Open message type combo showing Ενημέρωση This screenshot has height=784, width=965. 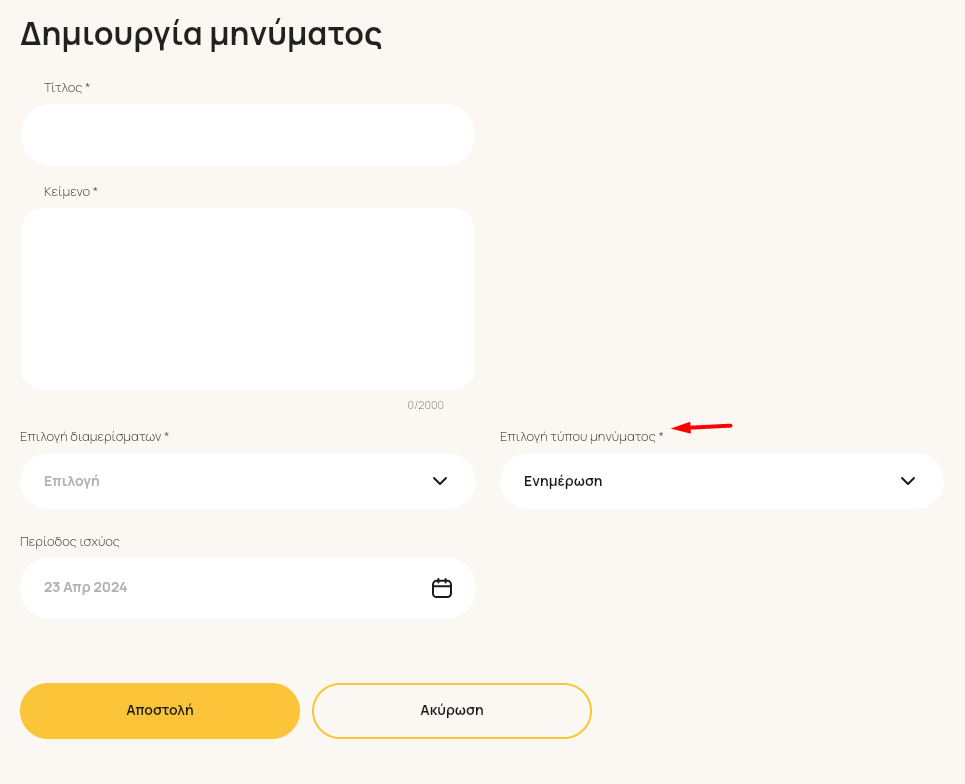pyautogui.click(x=721, y=481)
